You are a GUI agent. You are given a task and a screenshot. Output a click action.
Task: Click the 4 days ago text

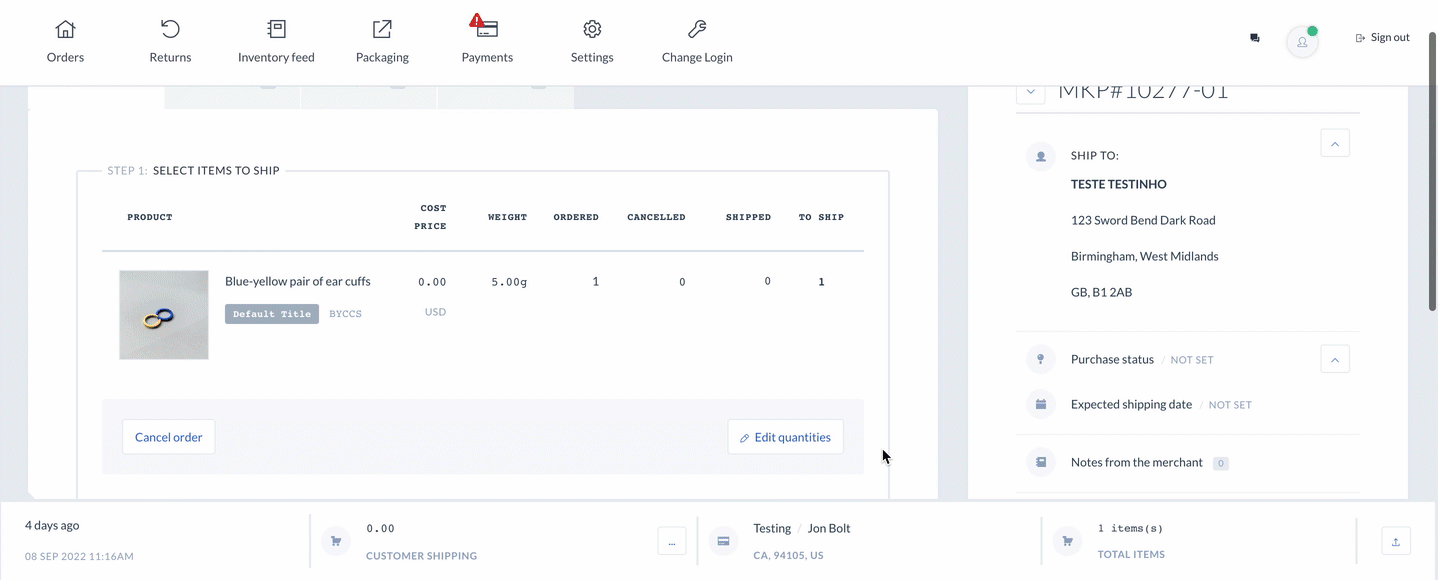(x=52, y=526)
